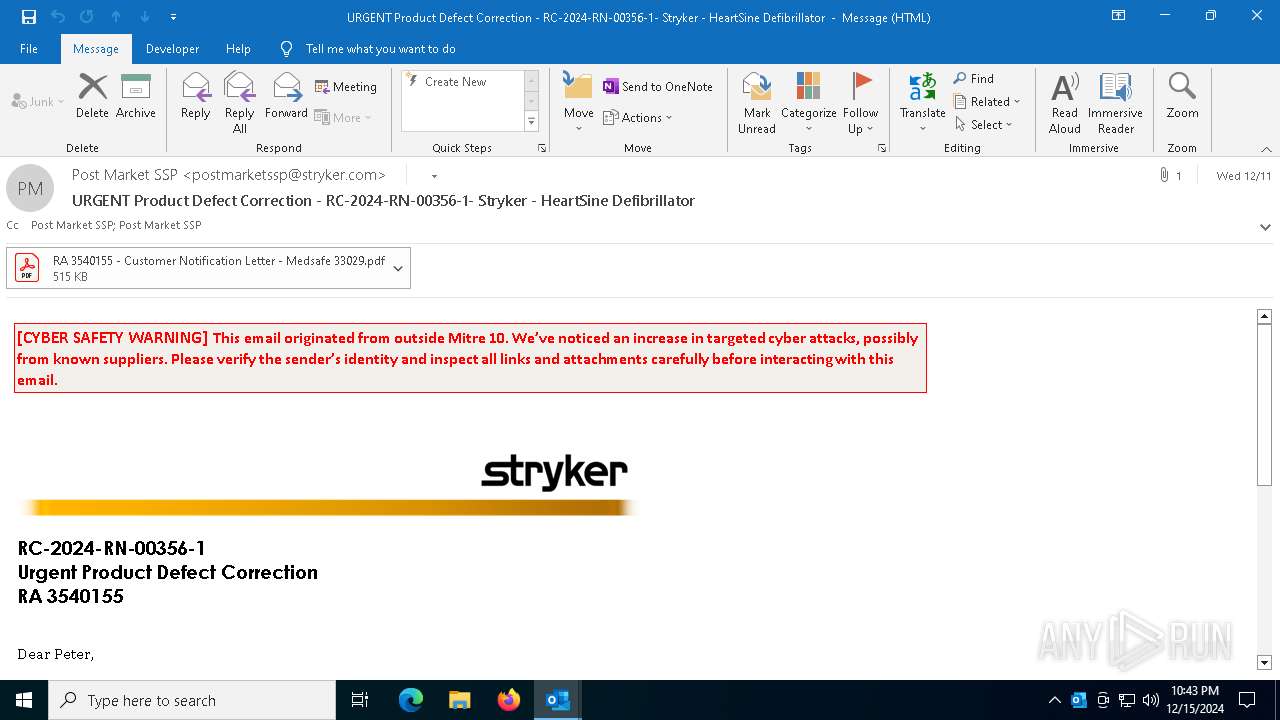Open the Move folder dropdown
Viewport: 1280px width, 720px height.
tap(578, 102)
